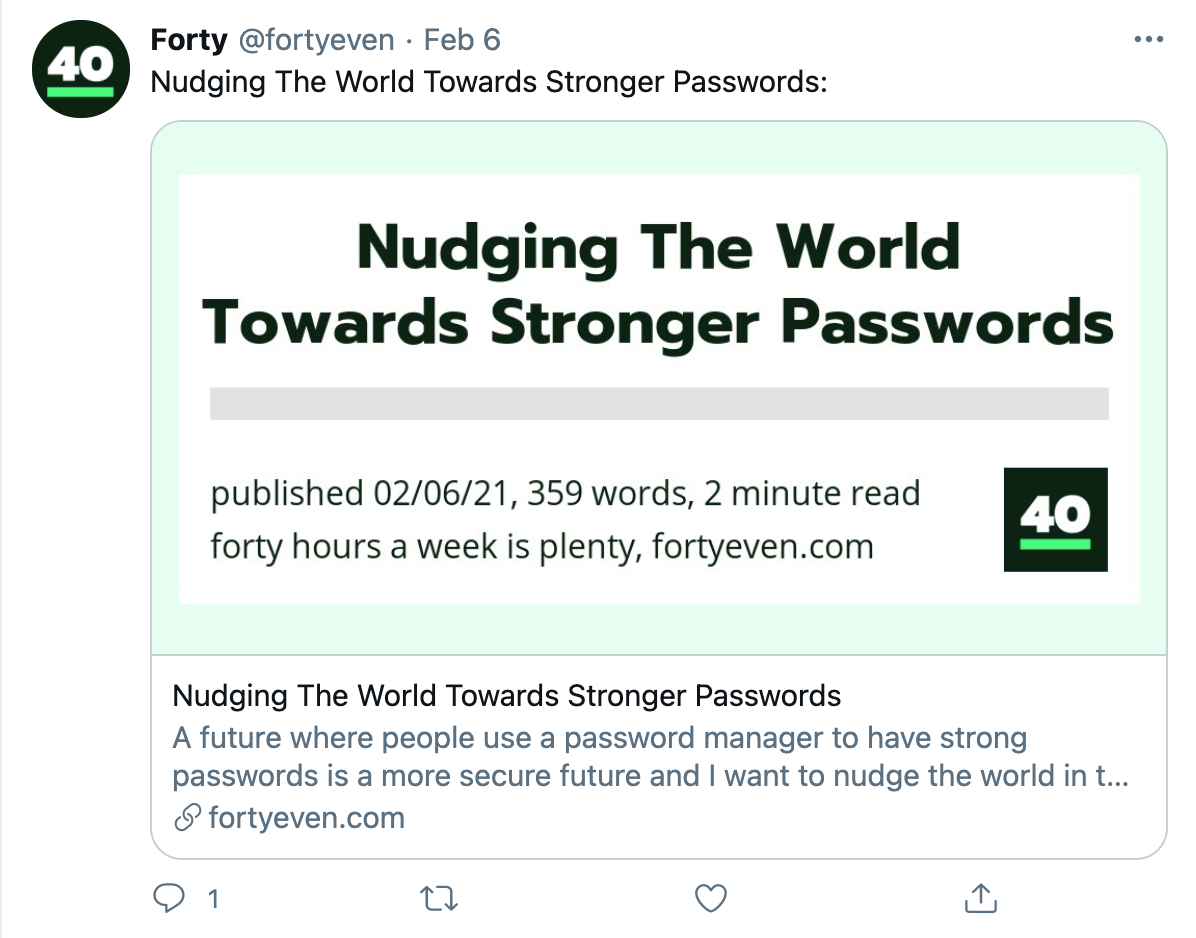1196x938 pixels.
Task: Open the share tweet icon
Action: 981,898
